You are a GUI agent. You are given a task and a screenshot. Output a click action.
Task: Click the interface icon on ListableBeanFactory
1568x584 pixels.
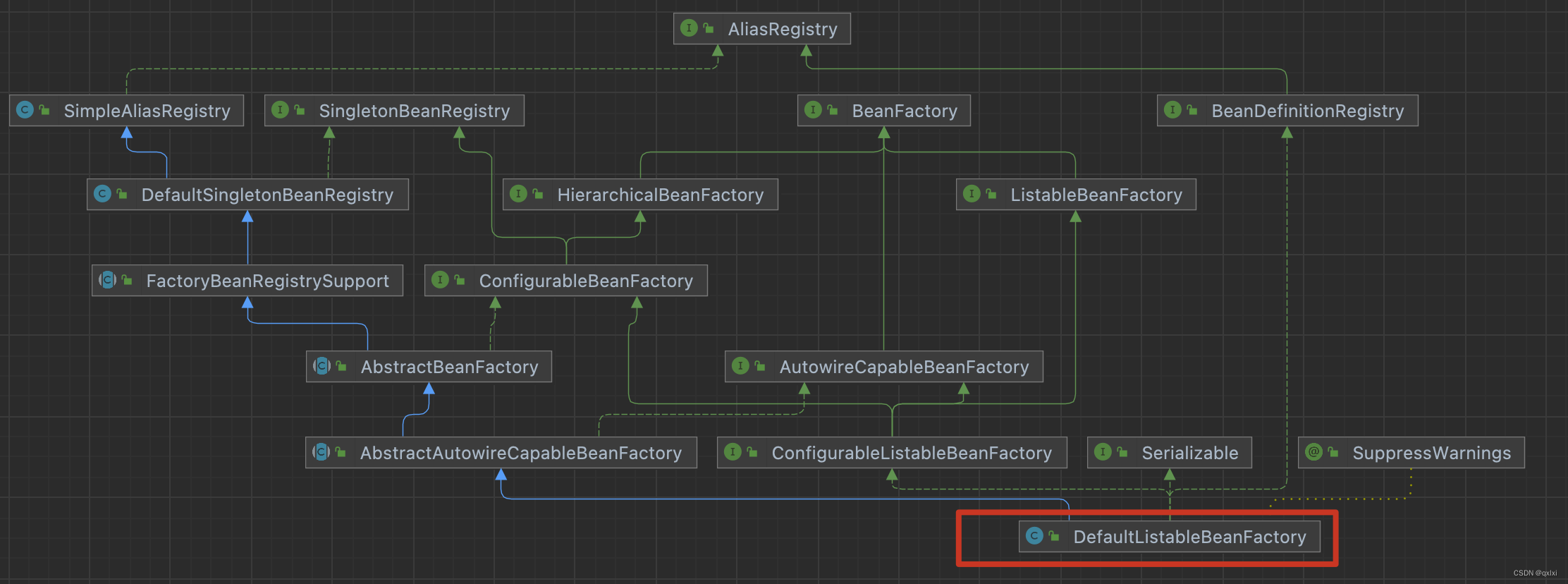[972, 194]
